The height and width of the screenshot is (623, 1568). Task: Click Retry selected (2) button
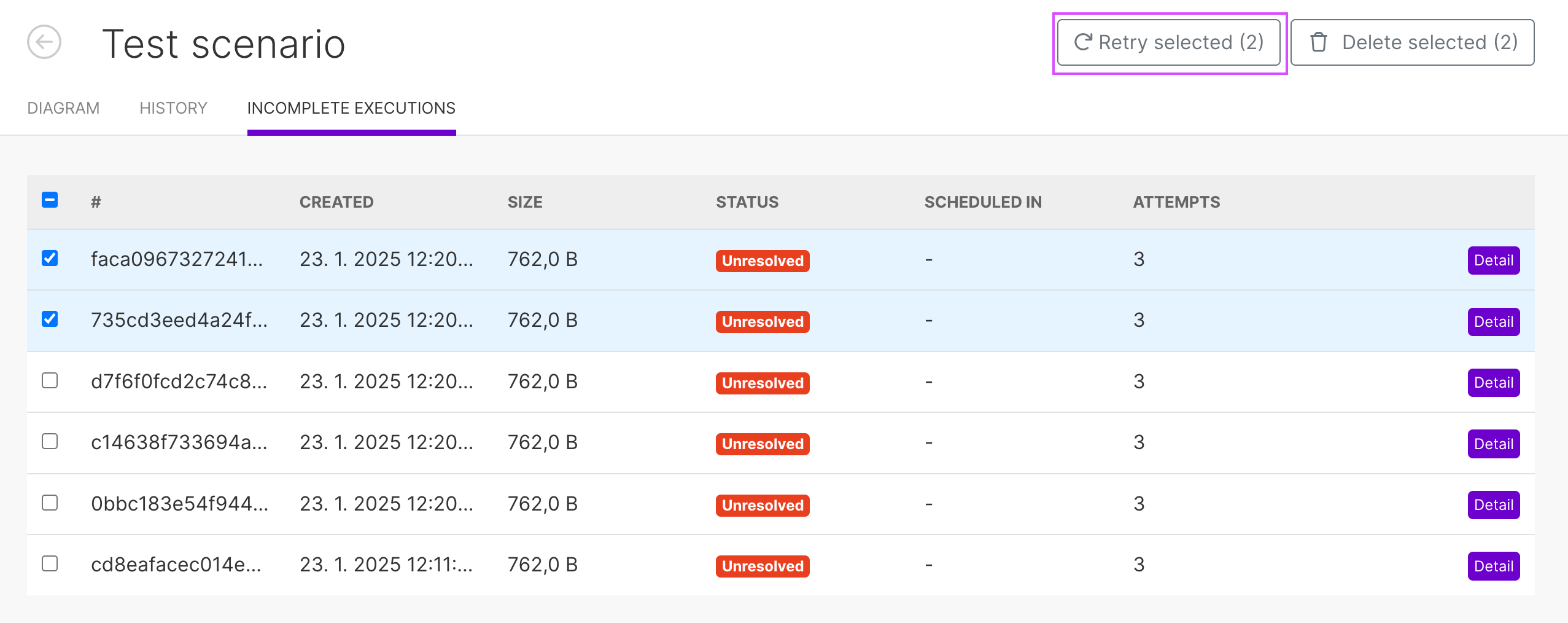1169,42
